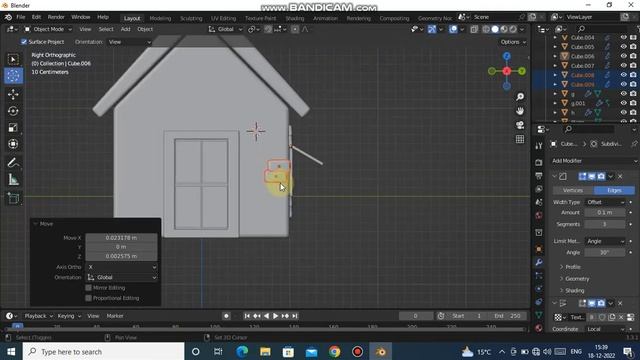Select Edges bevel affect option
640x360 pixels.
614,190
